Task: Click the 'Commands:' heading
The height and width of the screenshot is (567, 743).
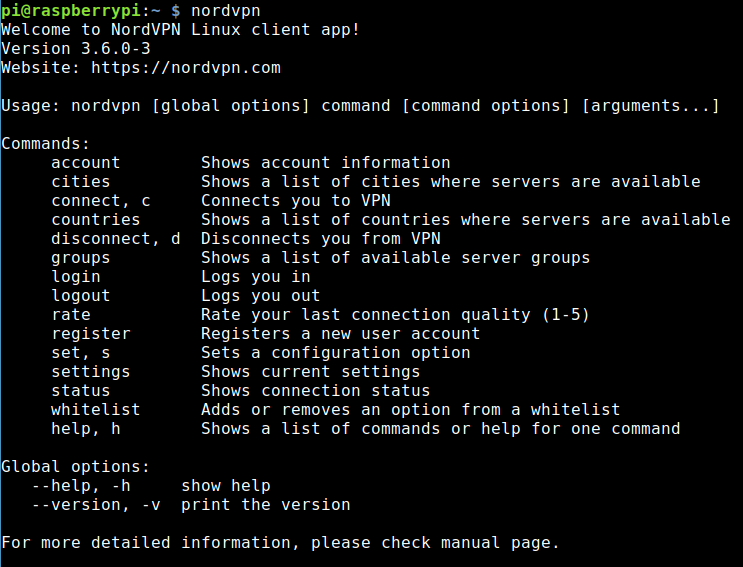Action: 45,144
